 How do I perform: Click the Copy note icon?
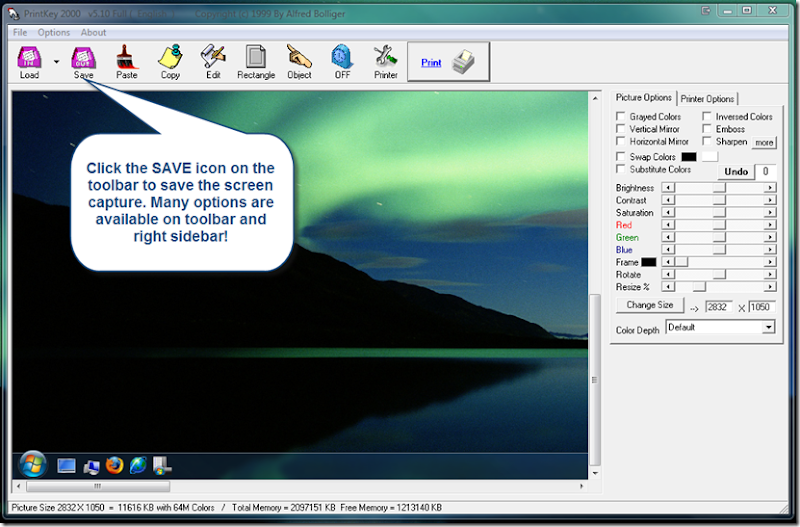[x=170, y=57]
